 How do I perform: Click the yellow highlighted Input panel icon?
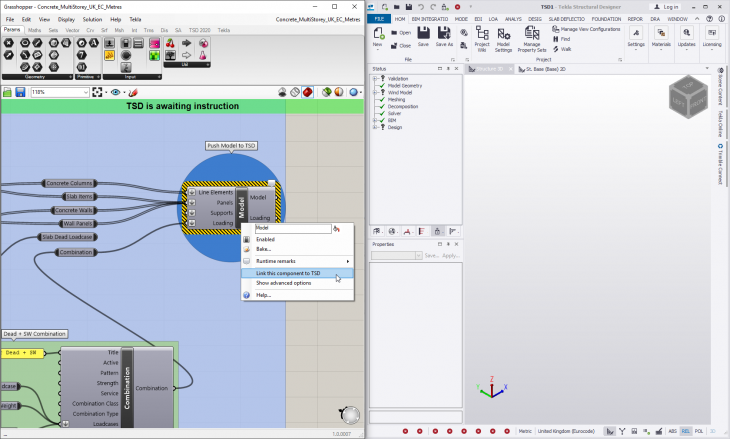pyautogui.click(x=109, y=55)
